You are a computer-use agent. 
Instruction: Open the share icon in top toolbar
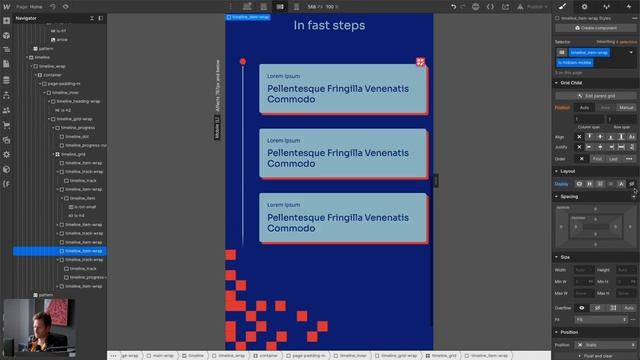[x=505, y=7]
